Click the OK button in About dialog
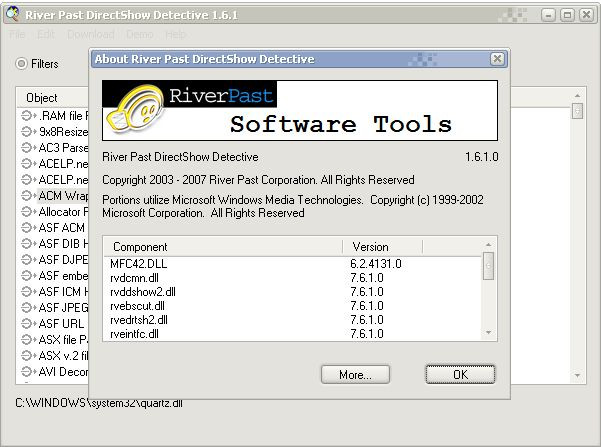The width and height of the screenshot is (601, 447). pyautogui.click(x=460, y=374)
